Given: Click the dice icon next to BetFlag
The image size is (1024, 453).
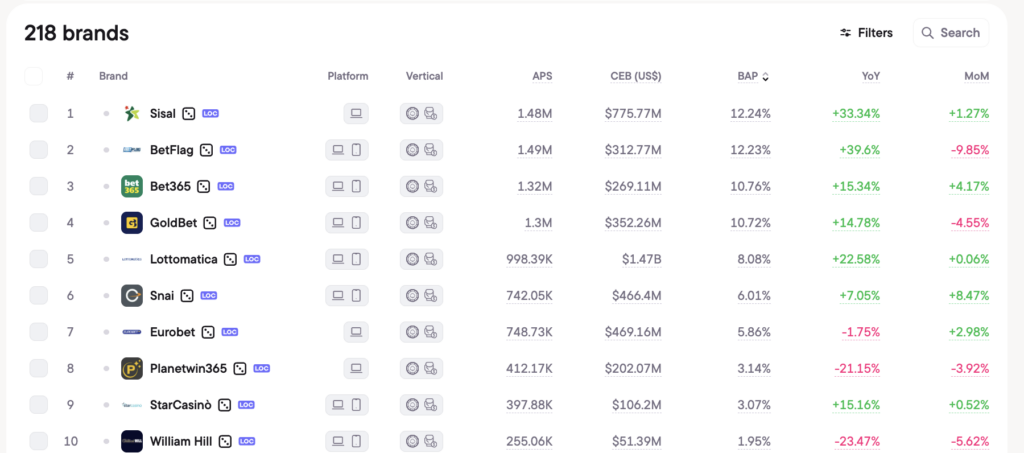Looking at the screenshot, I should tap(206, 150).
